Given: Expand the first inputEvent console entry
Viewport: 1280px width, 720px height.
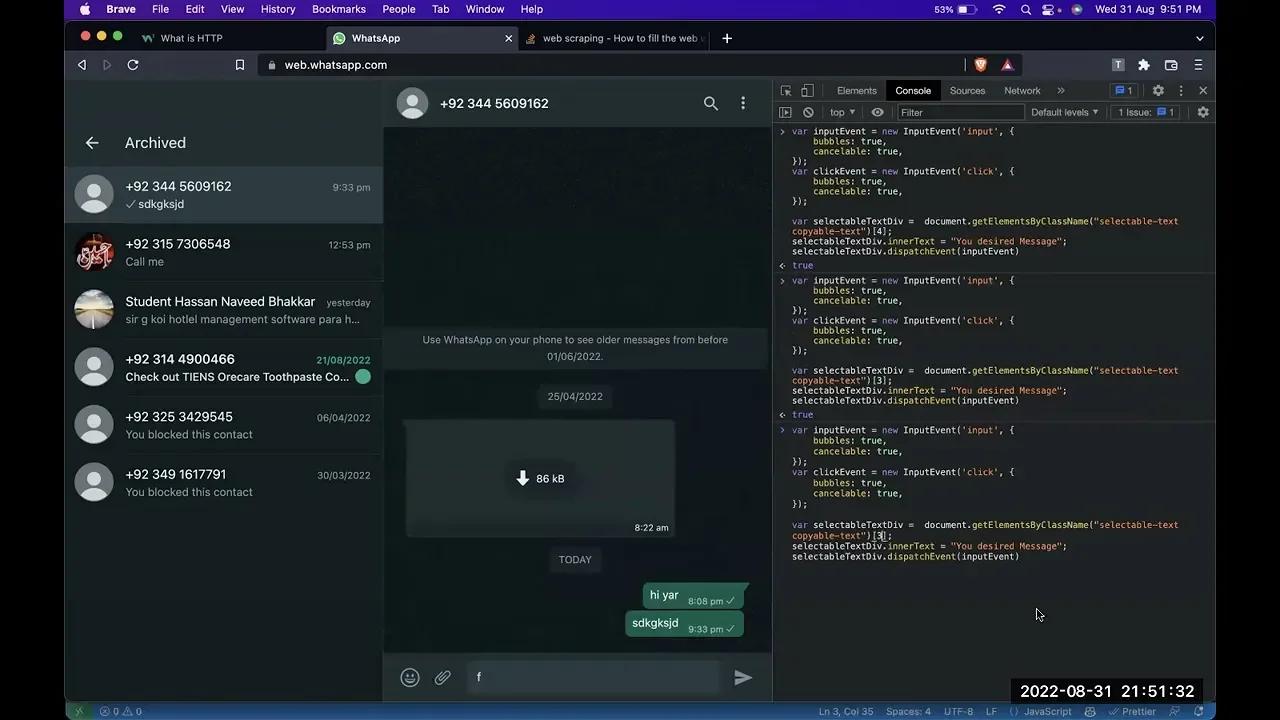Looking at the screenshot, I should point(782,131).
